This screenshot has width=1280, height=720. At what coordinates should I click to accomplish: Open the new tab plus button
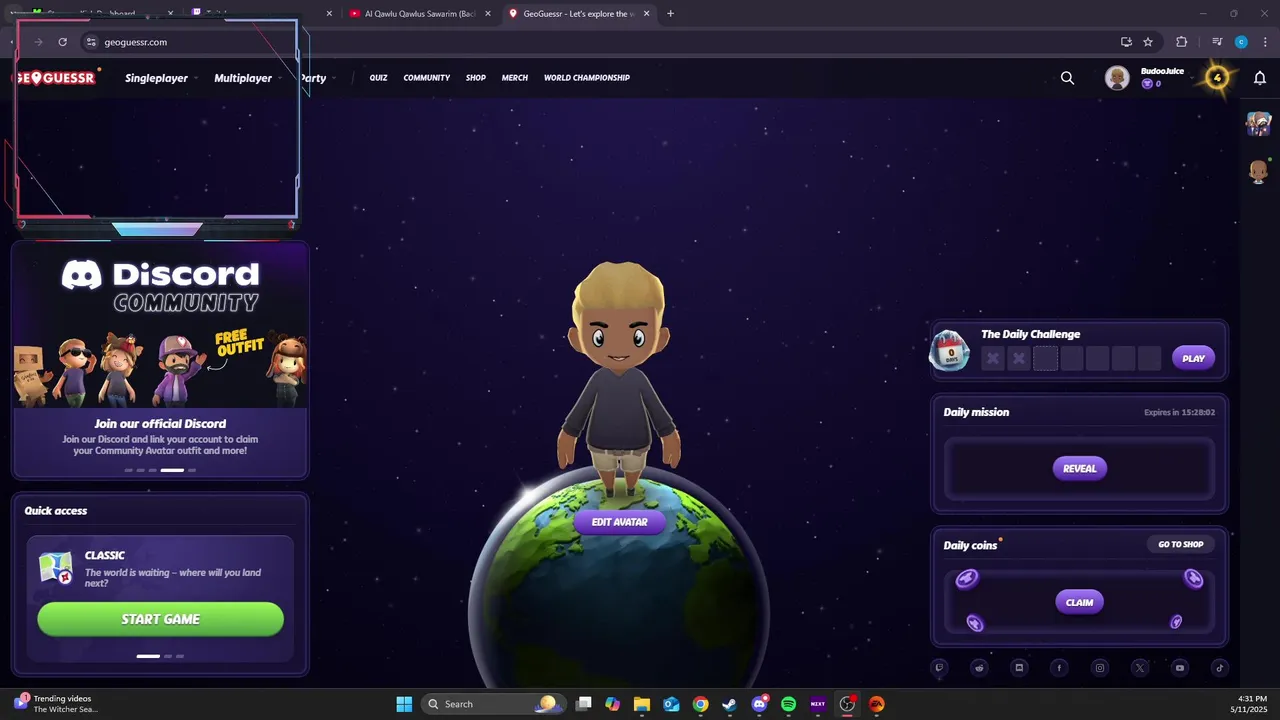point(670,14)
